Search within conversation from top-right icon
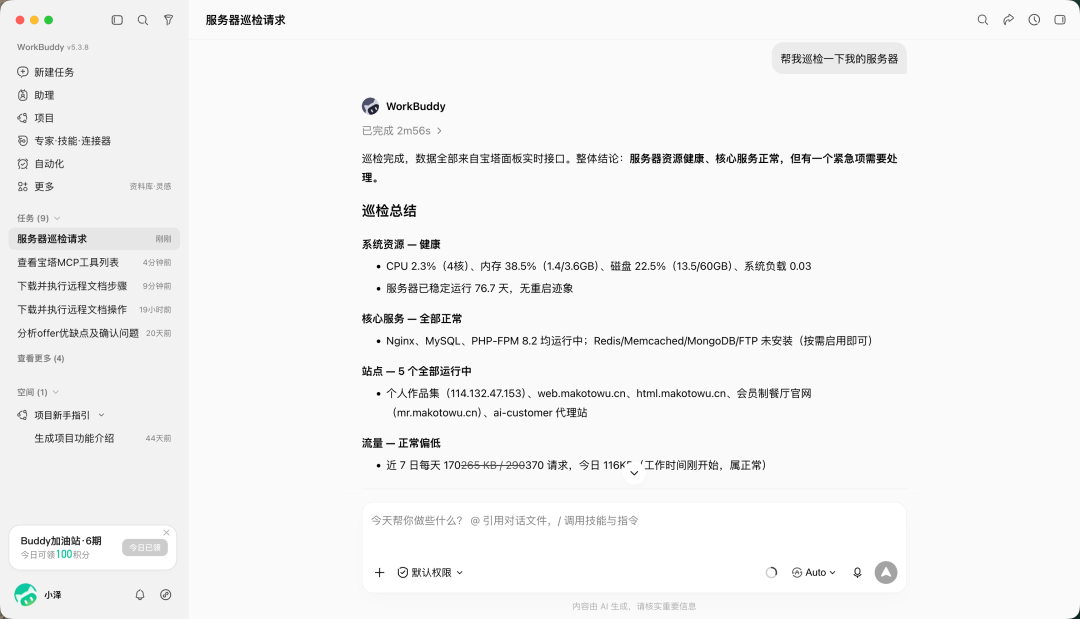This screenshot has height=619, width=1080. 983,20
